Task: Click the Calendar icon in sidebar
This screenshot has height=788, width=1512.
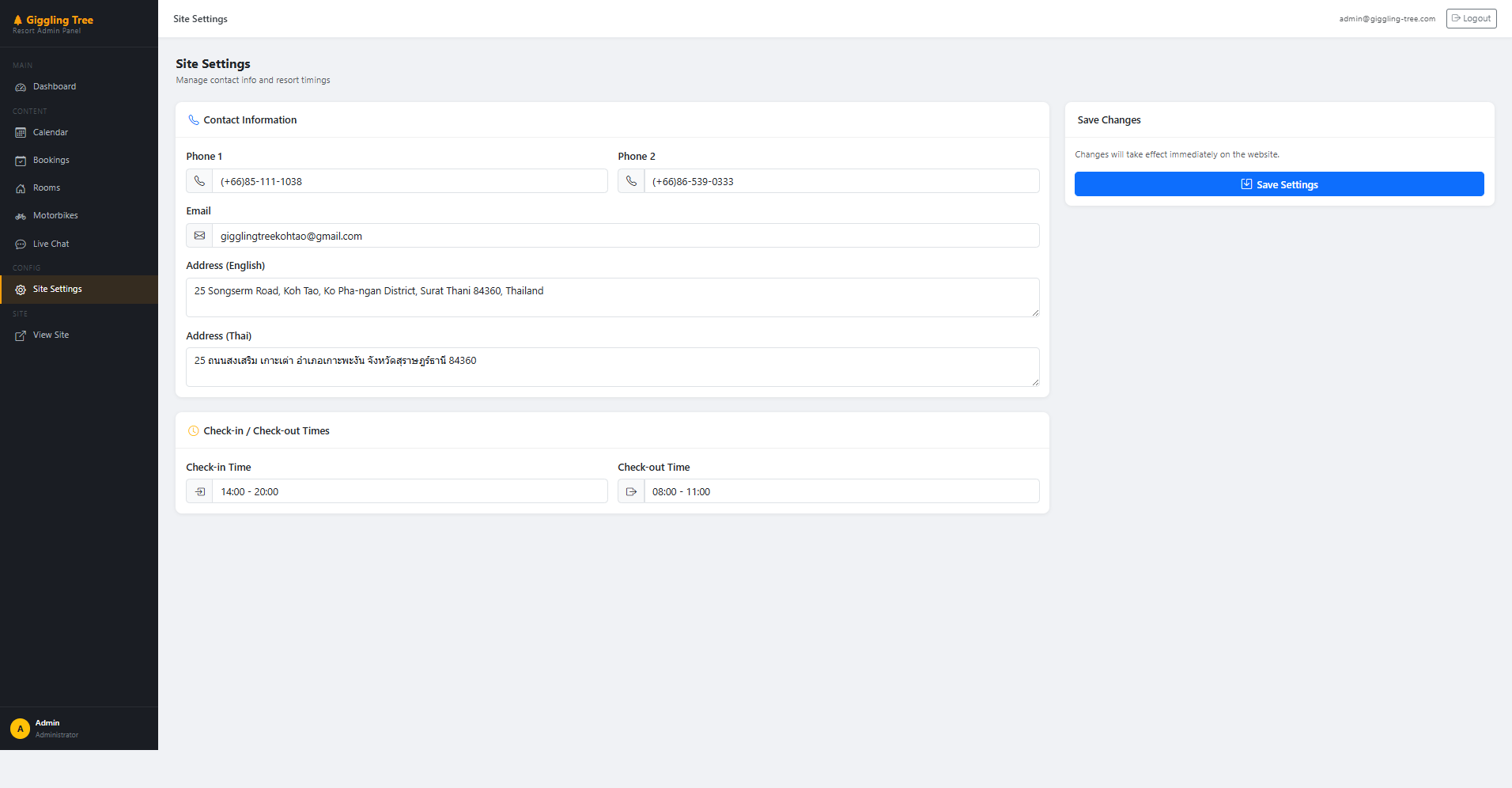Action: tap(21, 133)
